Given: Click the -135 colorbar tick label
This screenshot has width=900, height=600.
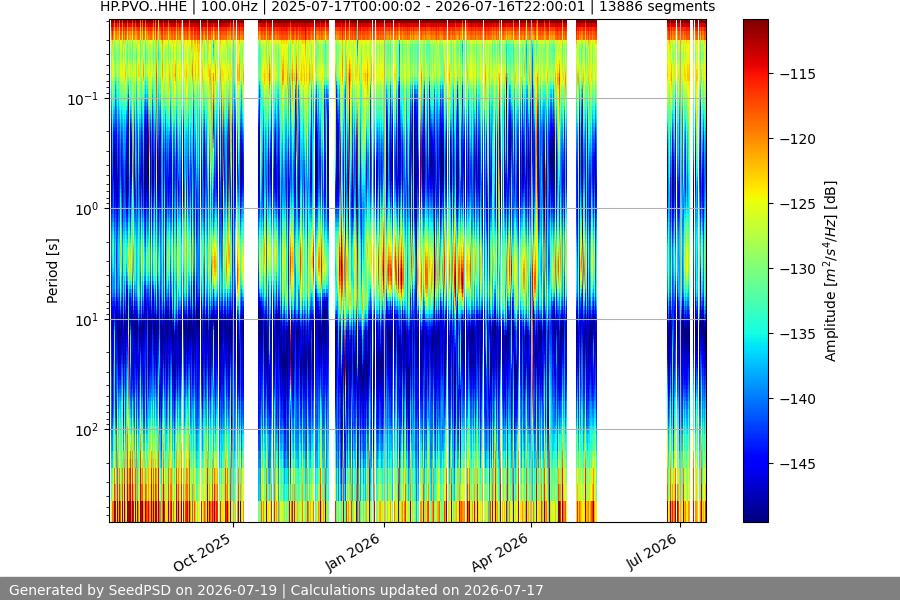Looking at the screenshot, I should click(x=798, y=334).
